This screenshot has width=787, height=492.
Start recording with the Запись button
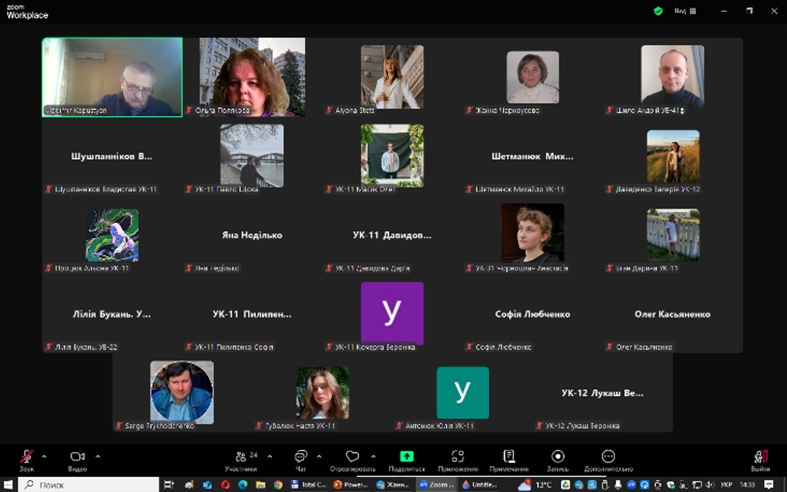coord(558,459)
